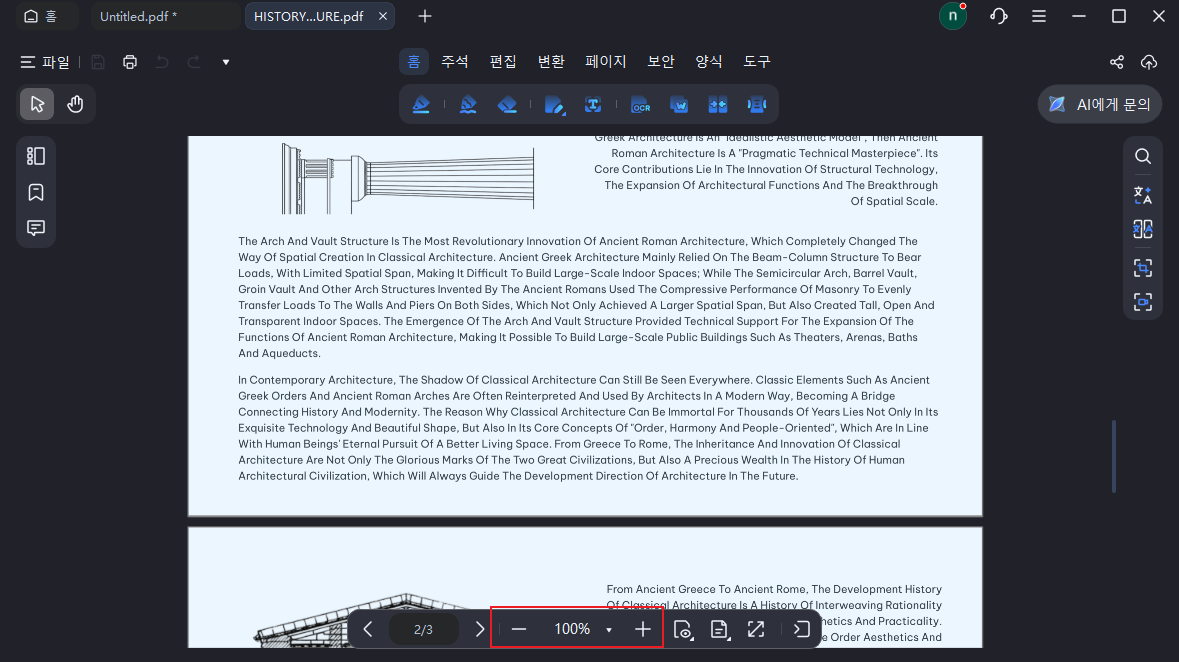Zoom in with the plus button
Viewport: 1179px width, 662px height.
pyautogui.click(x=643, y=629)
